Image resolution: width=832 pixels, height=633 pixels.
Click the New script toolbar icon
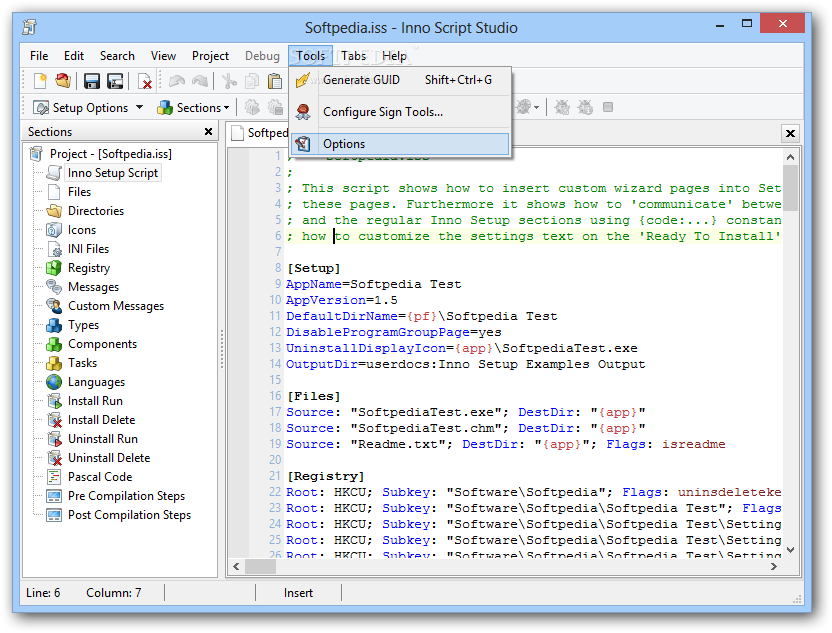[40, 81]
